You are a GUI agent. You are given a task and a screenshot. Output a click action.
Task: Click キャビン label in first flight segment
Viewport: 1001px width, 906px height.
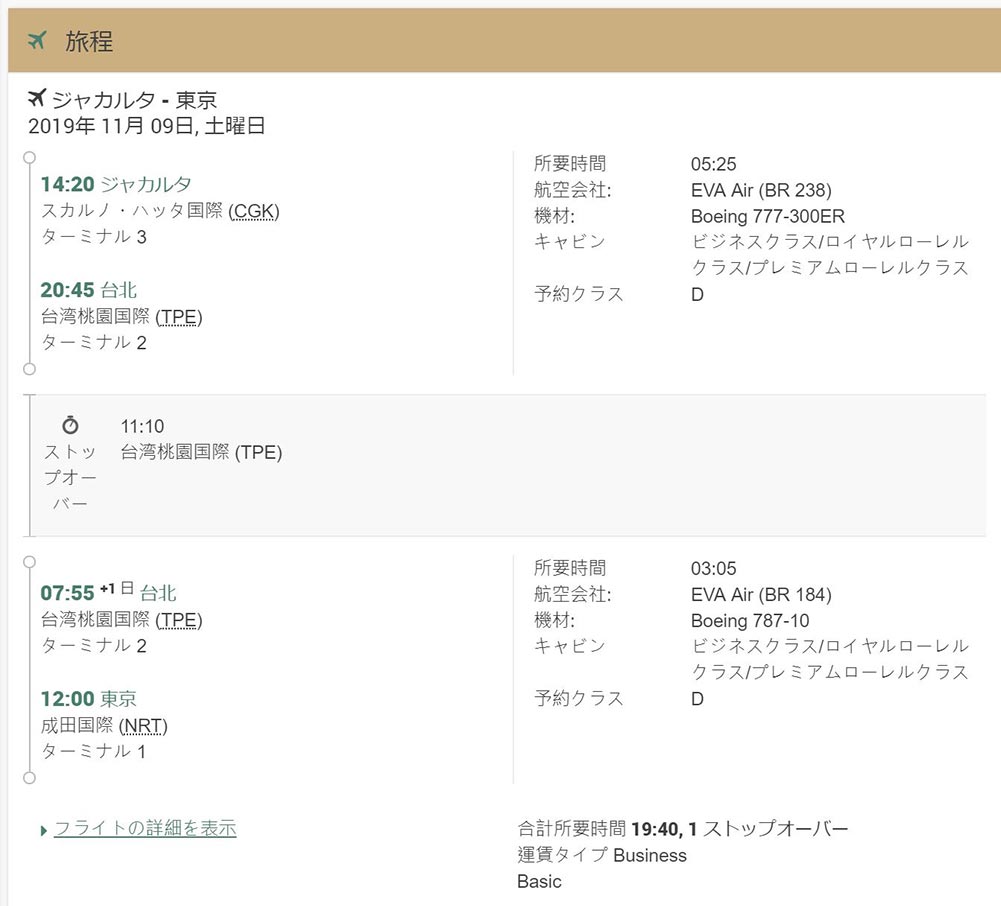[x=569, y=242]
